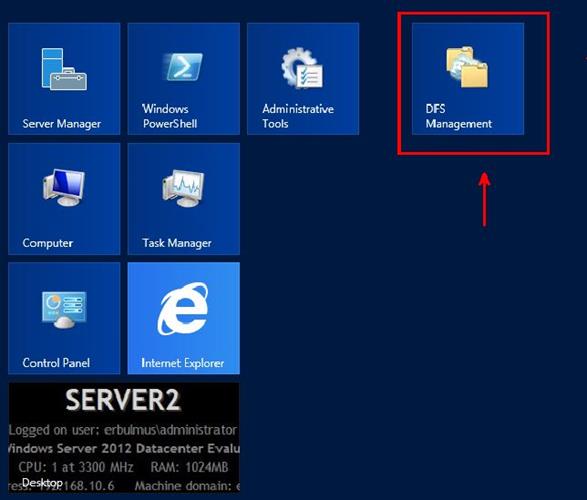Open Administrative Tools tile
Image resolution: width=587 pixels, height=500 pixels.
point(303,79)
